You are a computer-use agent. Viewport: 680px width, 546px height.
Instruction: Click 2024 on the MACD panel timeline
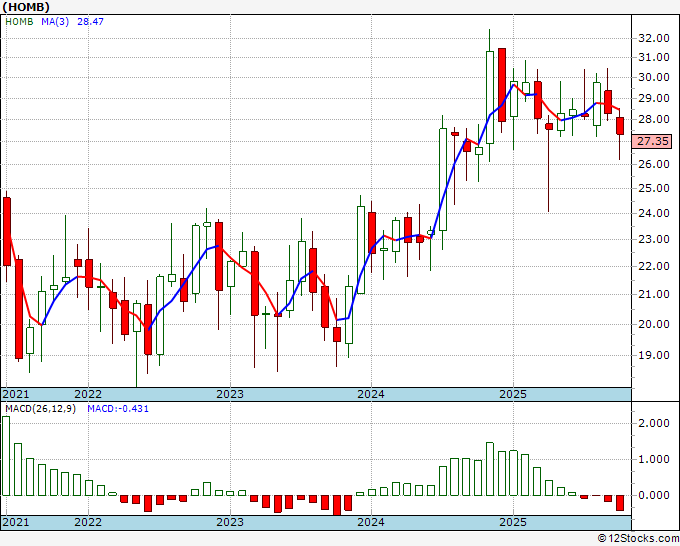(x=371, y=522)
